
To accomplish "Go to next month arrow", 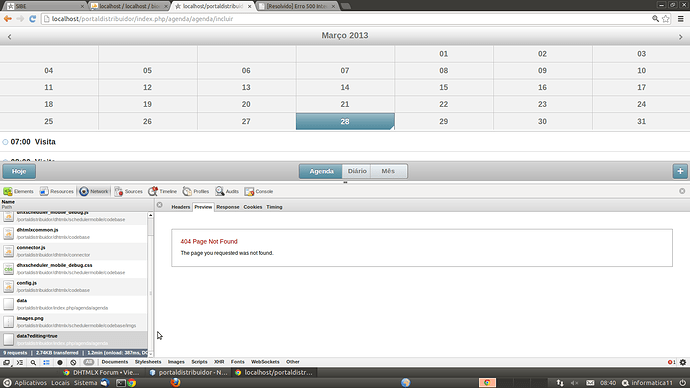I will (x=680, y=37).
